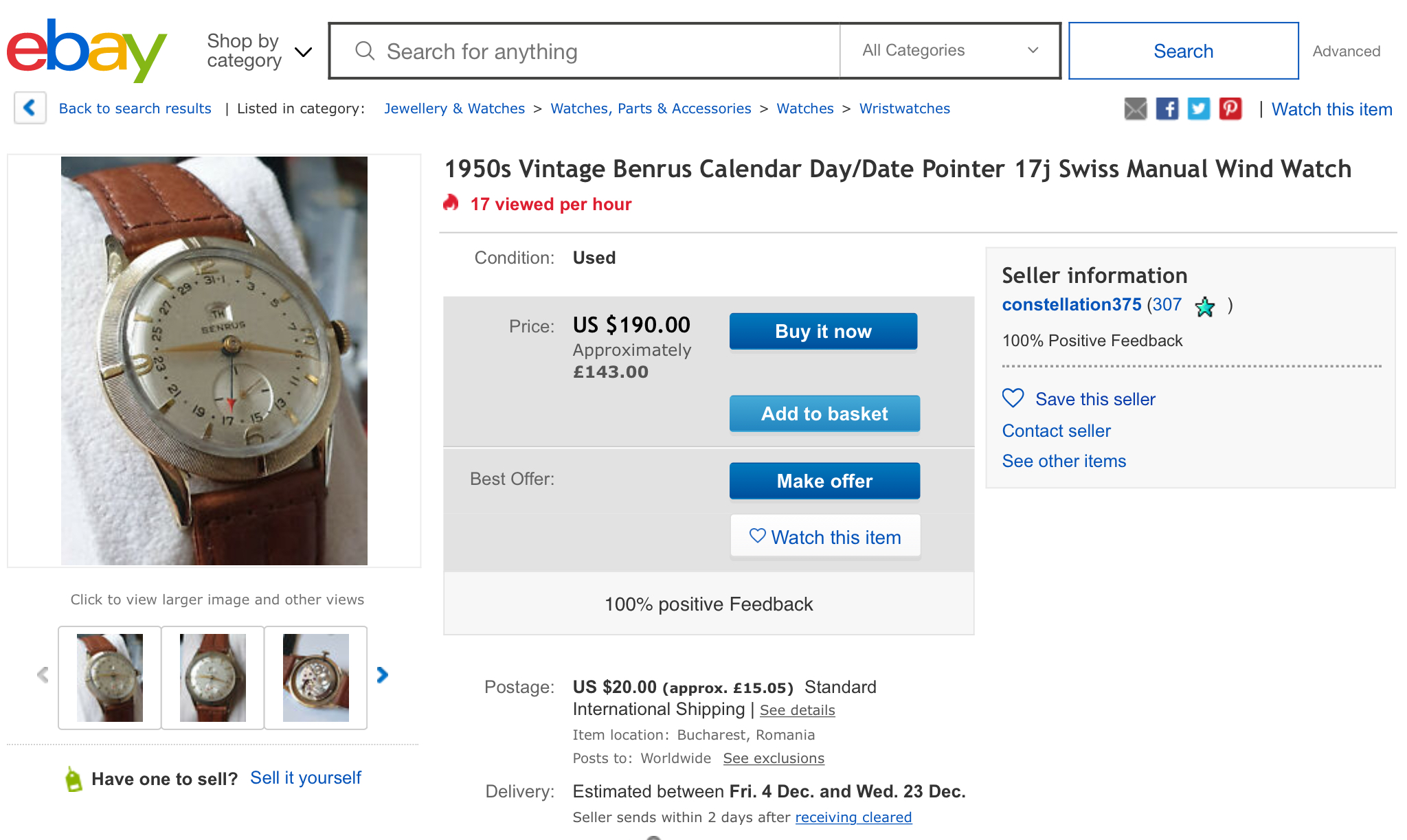The height and width of the screenshot is (840, 1407).
Task: Show next thumbnails with right arrow
Action: [x=383, y=675]
